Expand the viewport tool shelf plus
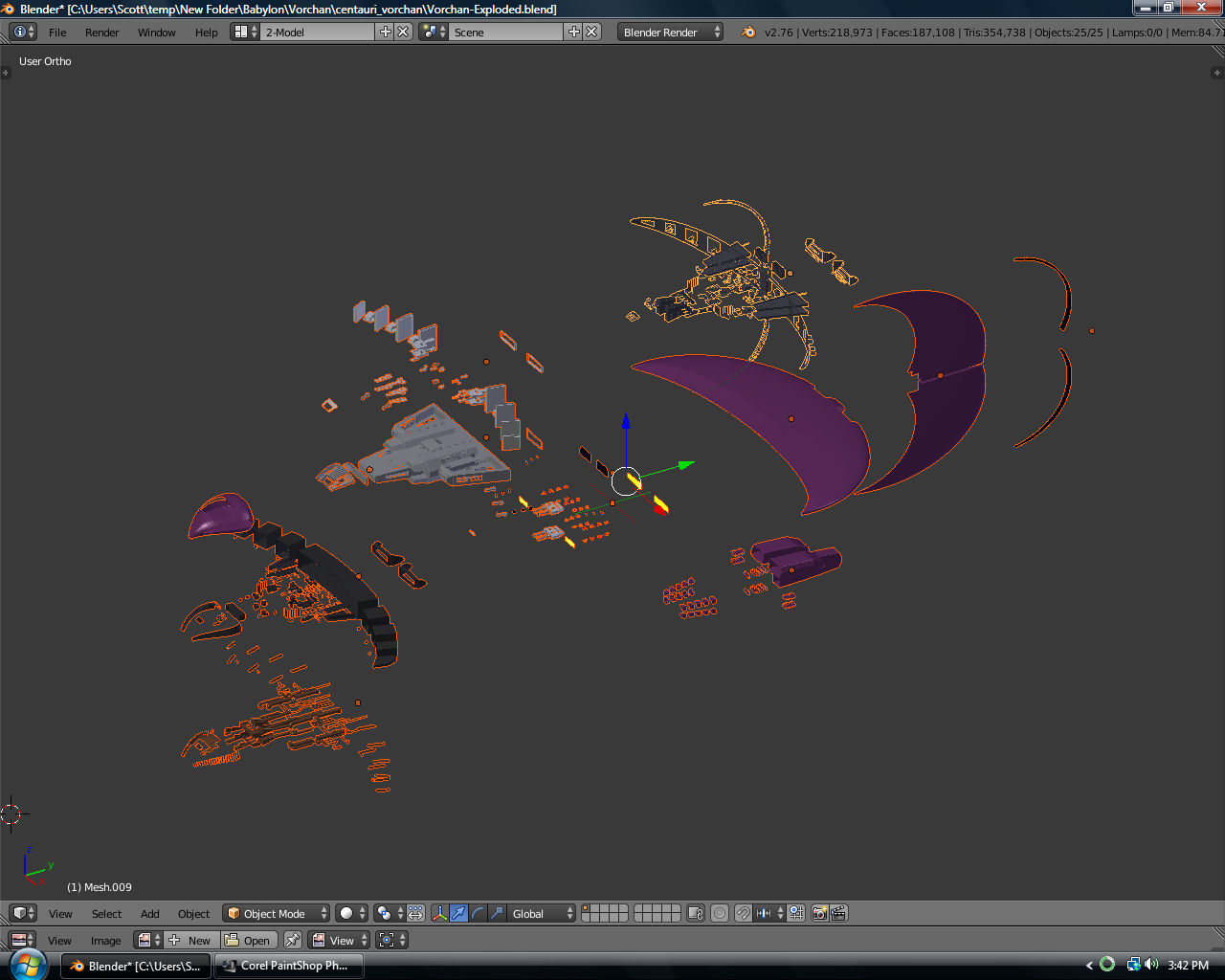The width and height of the screenshot is (1225, 980). (x=5, y=72)
